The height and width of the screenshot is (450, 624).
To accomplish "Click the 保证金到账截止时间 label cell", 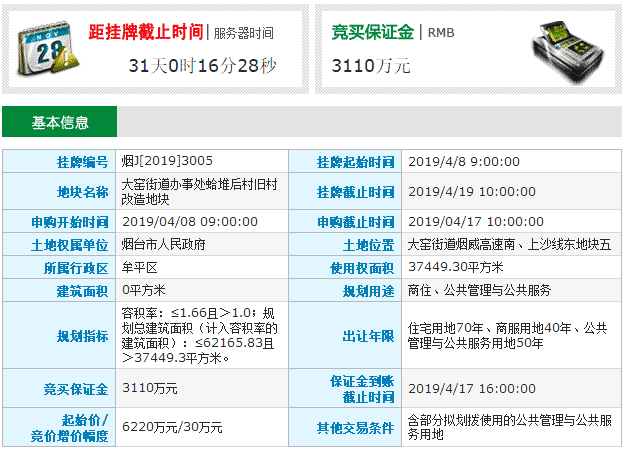I will click(345, 388).
